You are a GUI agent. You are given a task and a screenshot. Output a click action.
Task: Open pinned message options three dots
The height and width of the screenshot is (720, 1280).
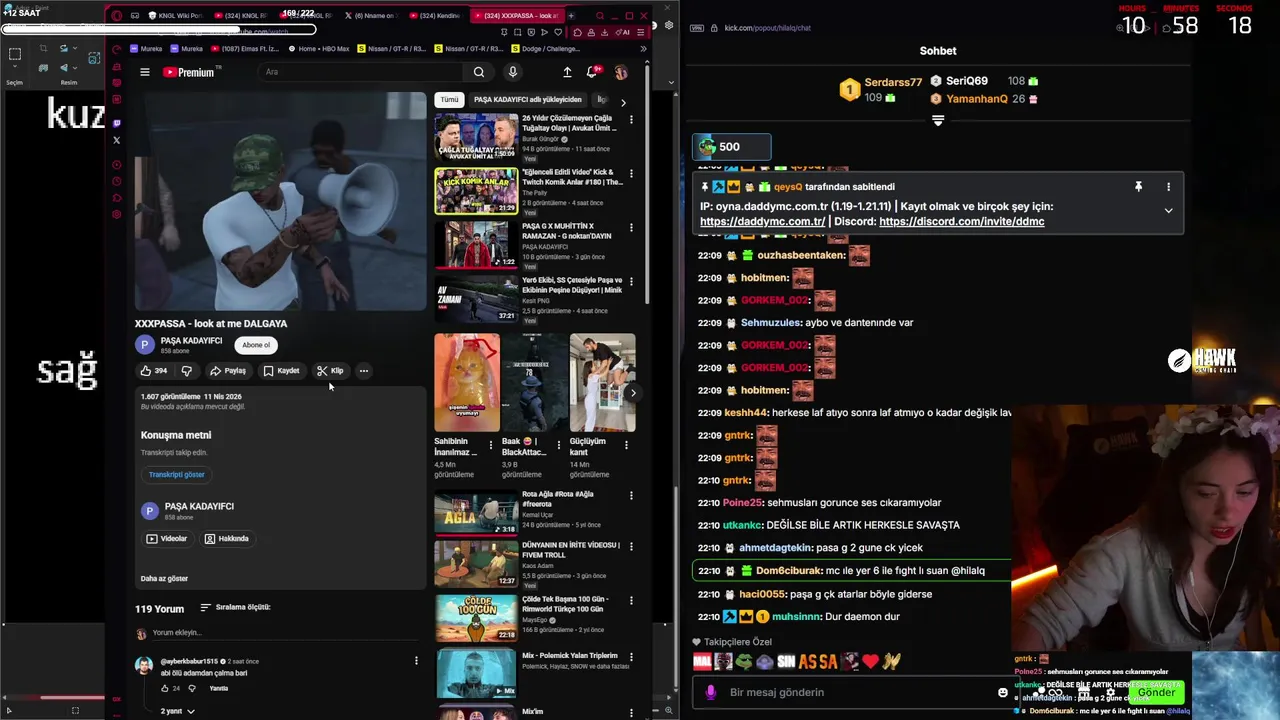(1168, 187)
